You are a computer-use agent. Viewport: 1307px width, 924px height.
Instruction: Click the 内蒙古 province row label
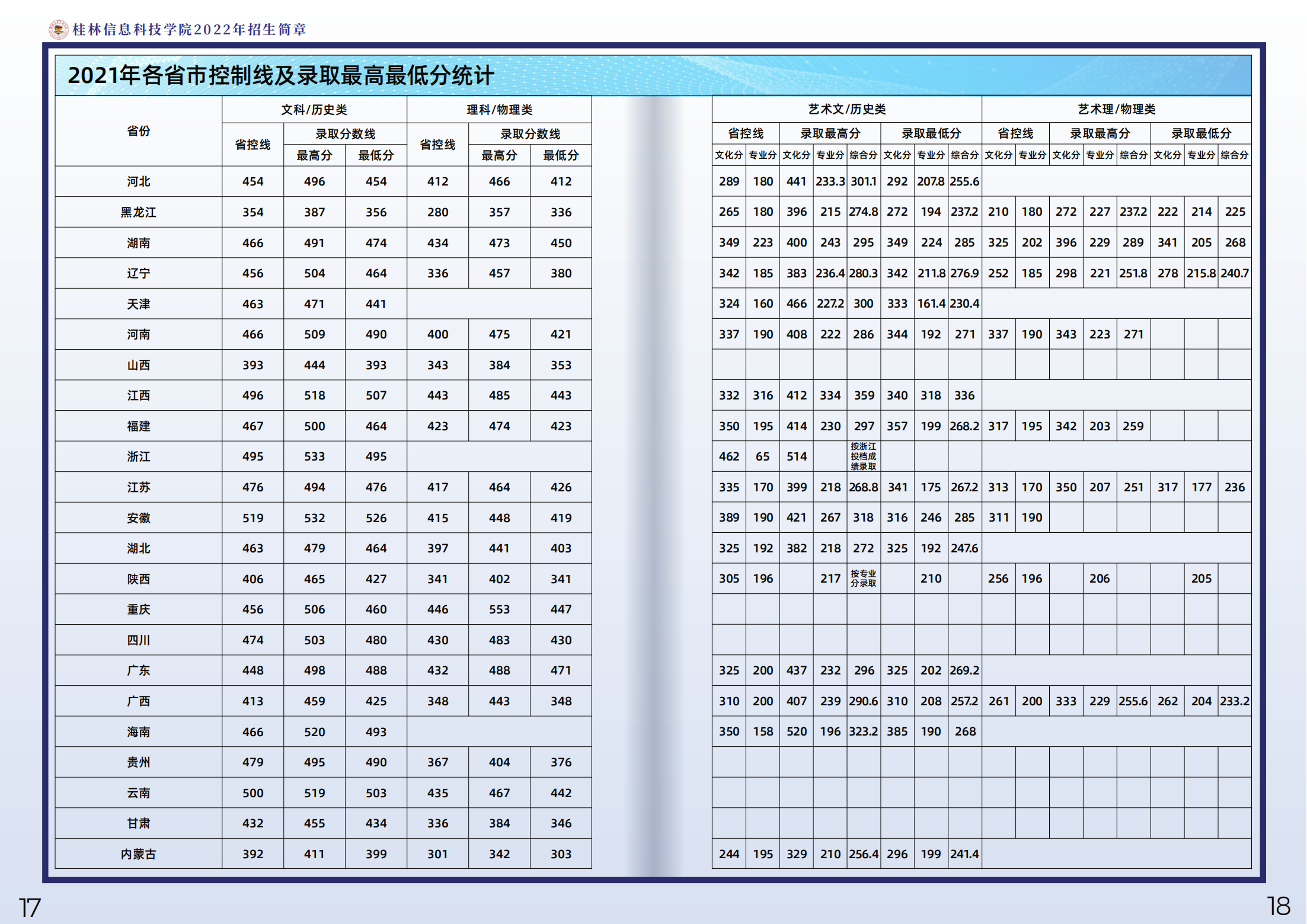(x=138, y=854)
